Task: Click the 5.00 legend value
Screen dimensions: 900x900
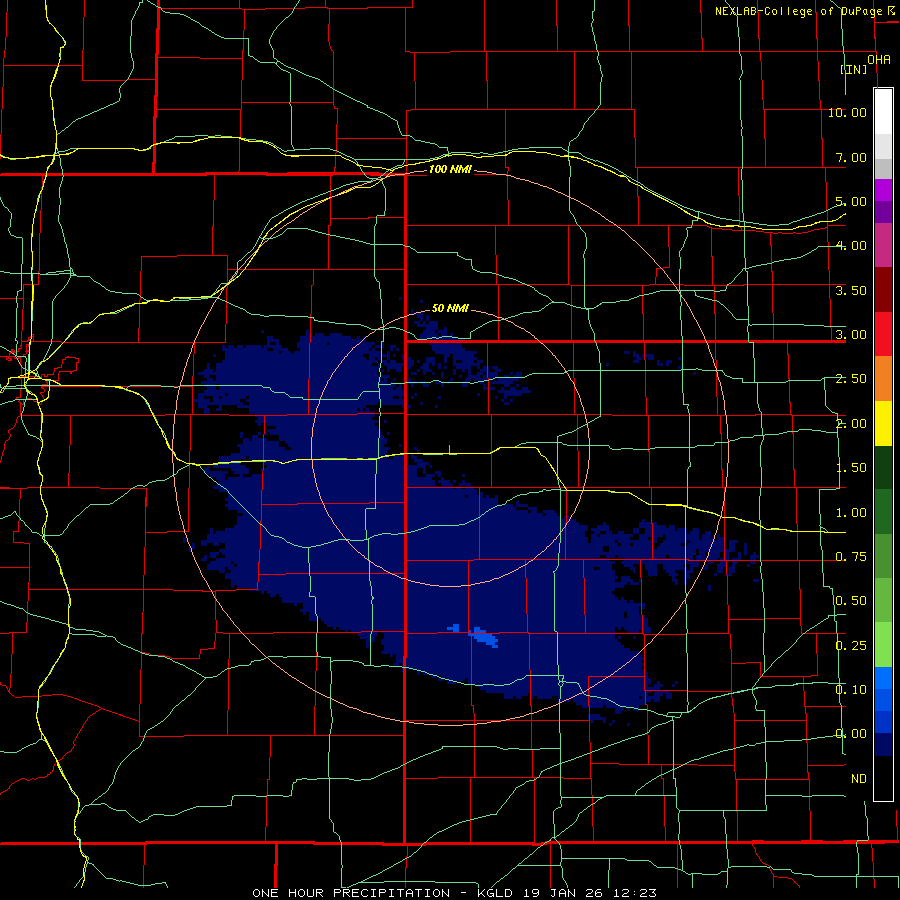Action: (x=851, y=201)
